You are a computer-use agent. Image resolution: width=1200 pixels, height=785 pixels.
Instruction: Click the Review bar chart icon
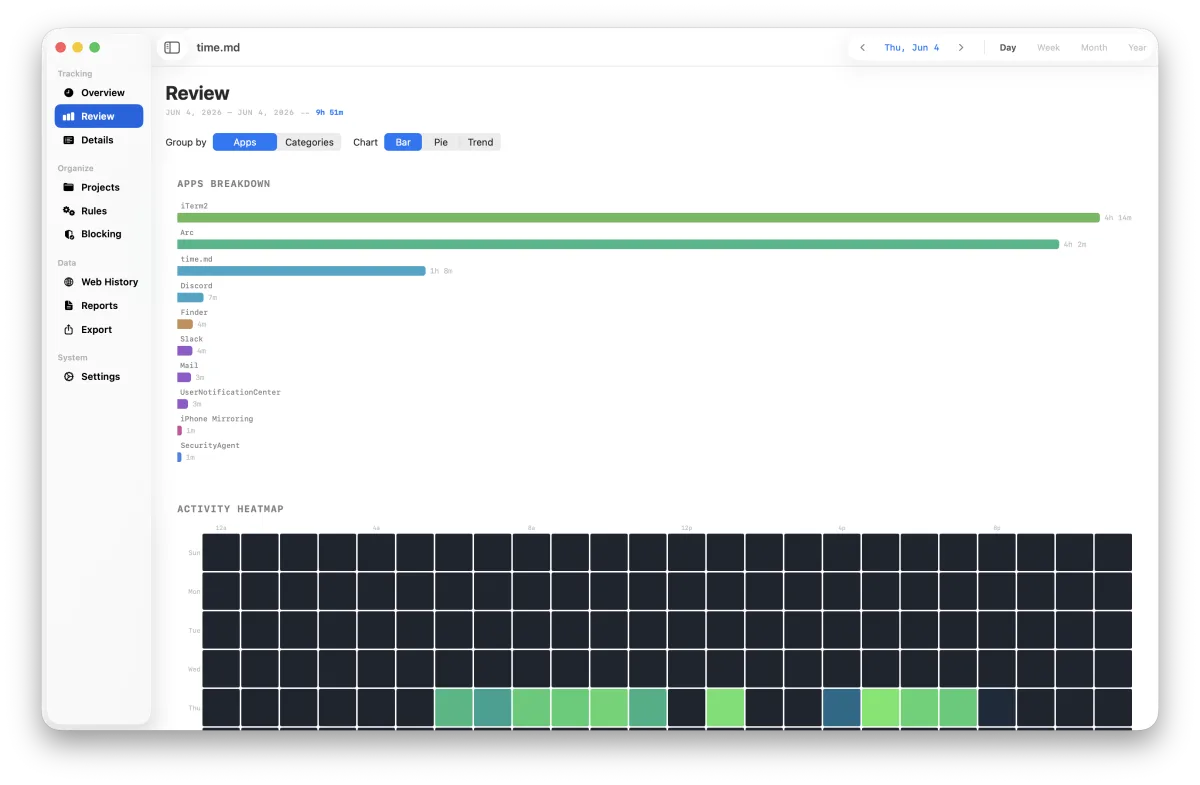pos(69,116)
